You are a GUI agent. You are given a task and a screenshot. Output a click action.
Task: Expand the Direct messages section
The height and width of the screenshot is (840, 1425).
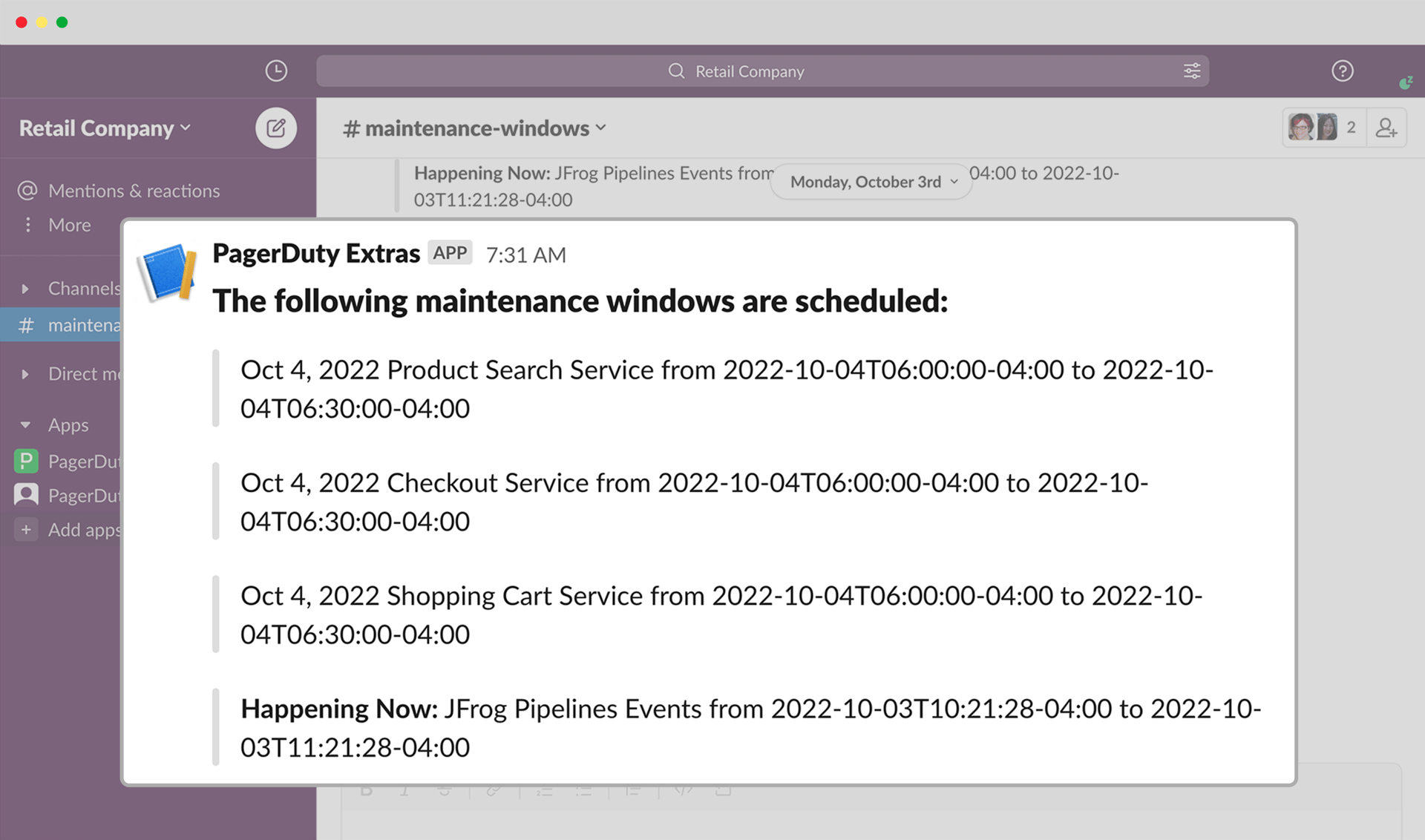click(x=26, y=374)
